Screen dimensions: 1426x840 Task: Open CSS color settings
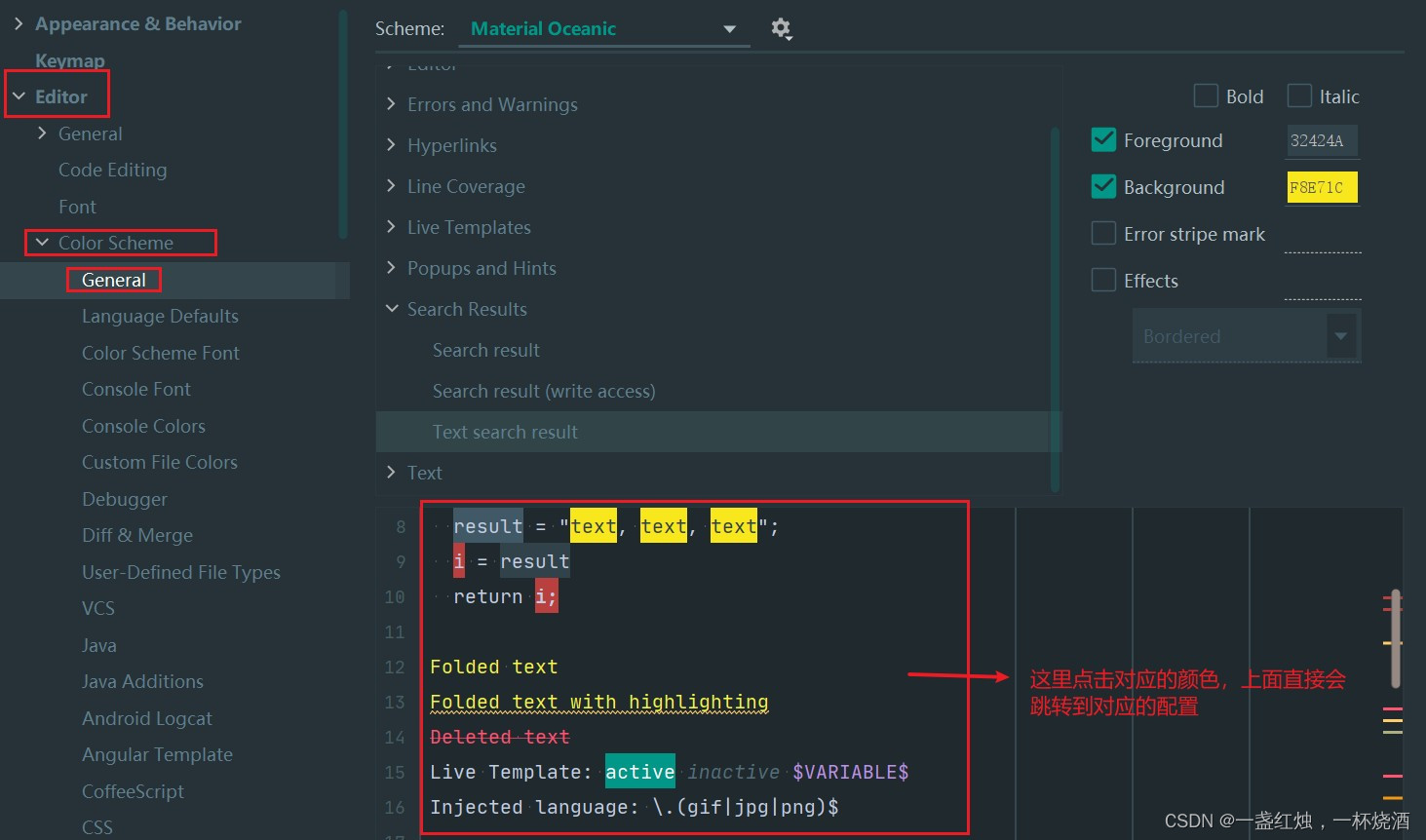tap(97, 827)
